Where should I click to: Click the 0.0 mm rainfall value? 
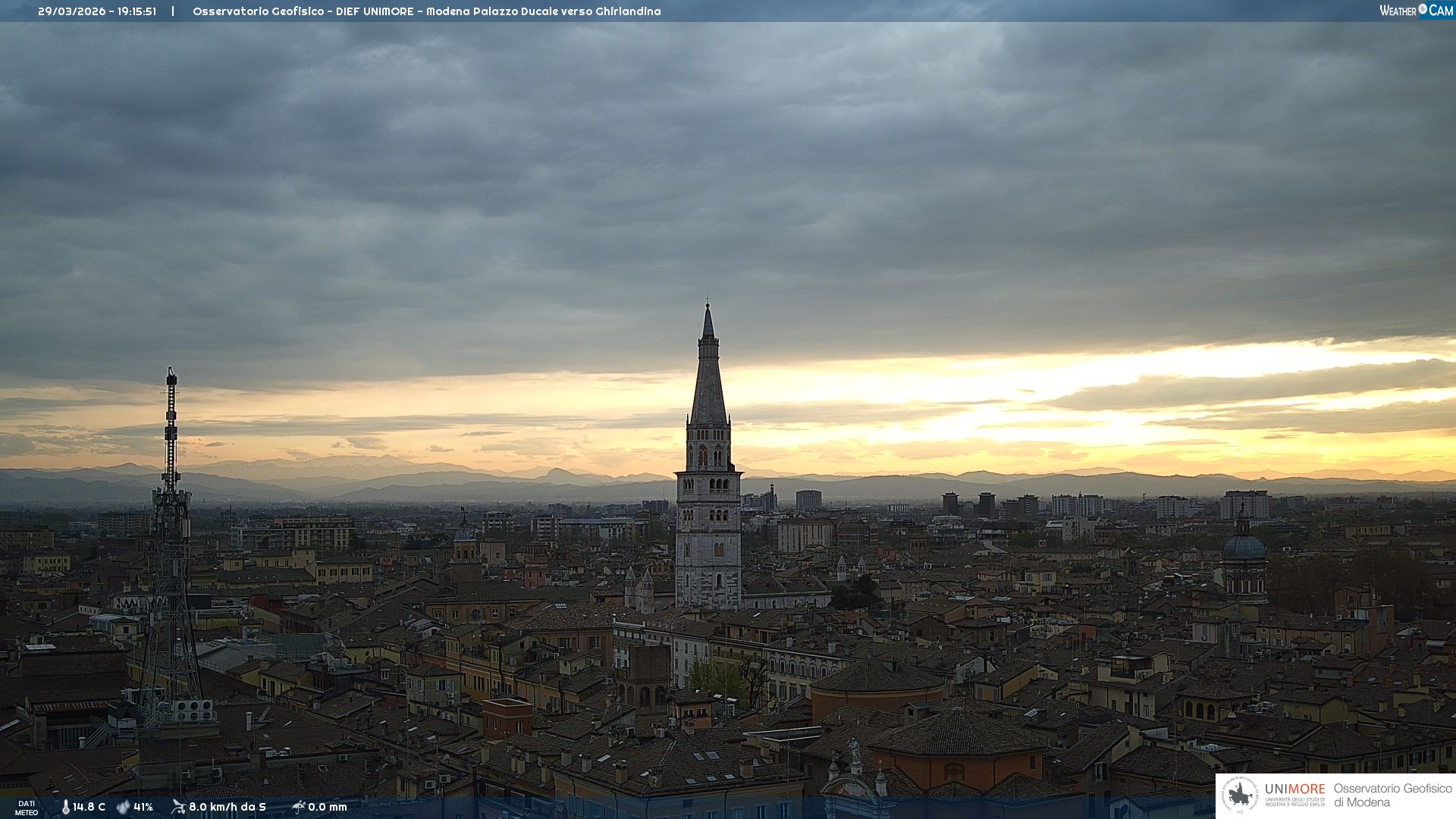pos(328,807)
